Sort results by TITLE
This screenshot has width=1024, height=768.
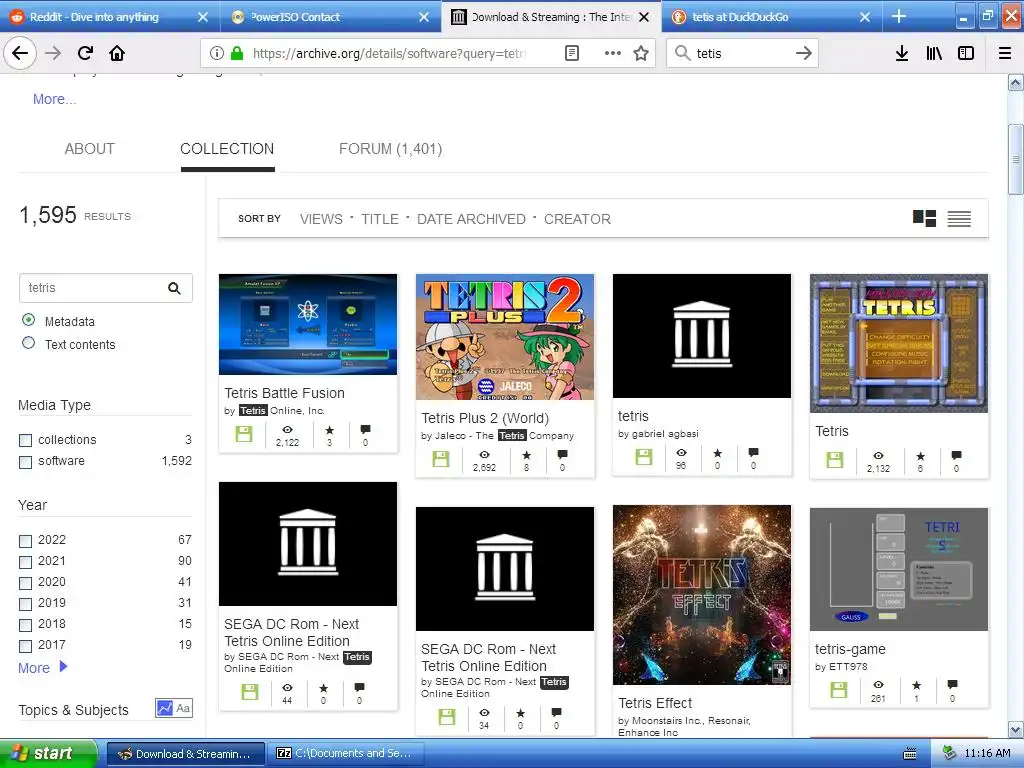pyautogui.click(x=380, y=219)
